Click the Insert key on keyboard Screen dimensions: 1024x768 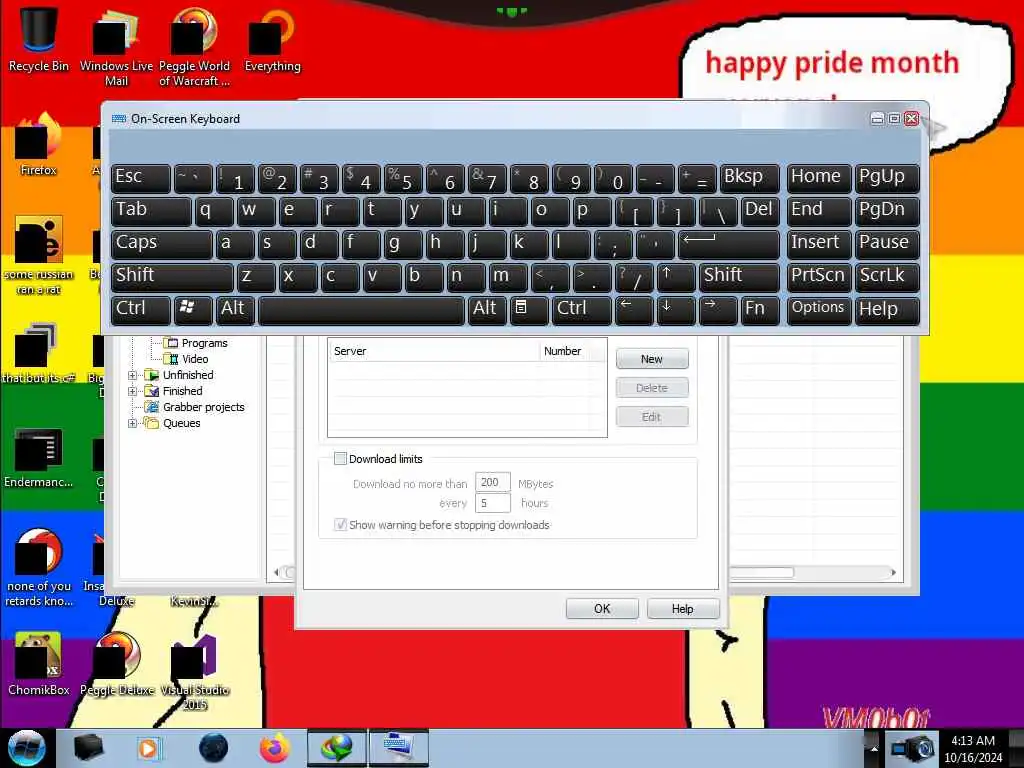point(819,244)
